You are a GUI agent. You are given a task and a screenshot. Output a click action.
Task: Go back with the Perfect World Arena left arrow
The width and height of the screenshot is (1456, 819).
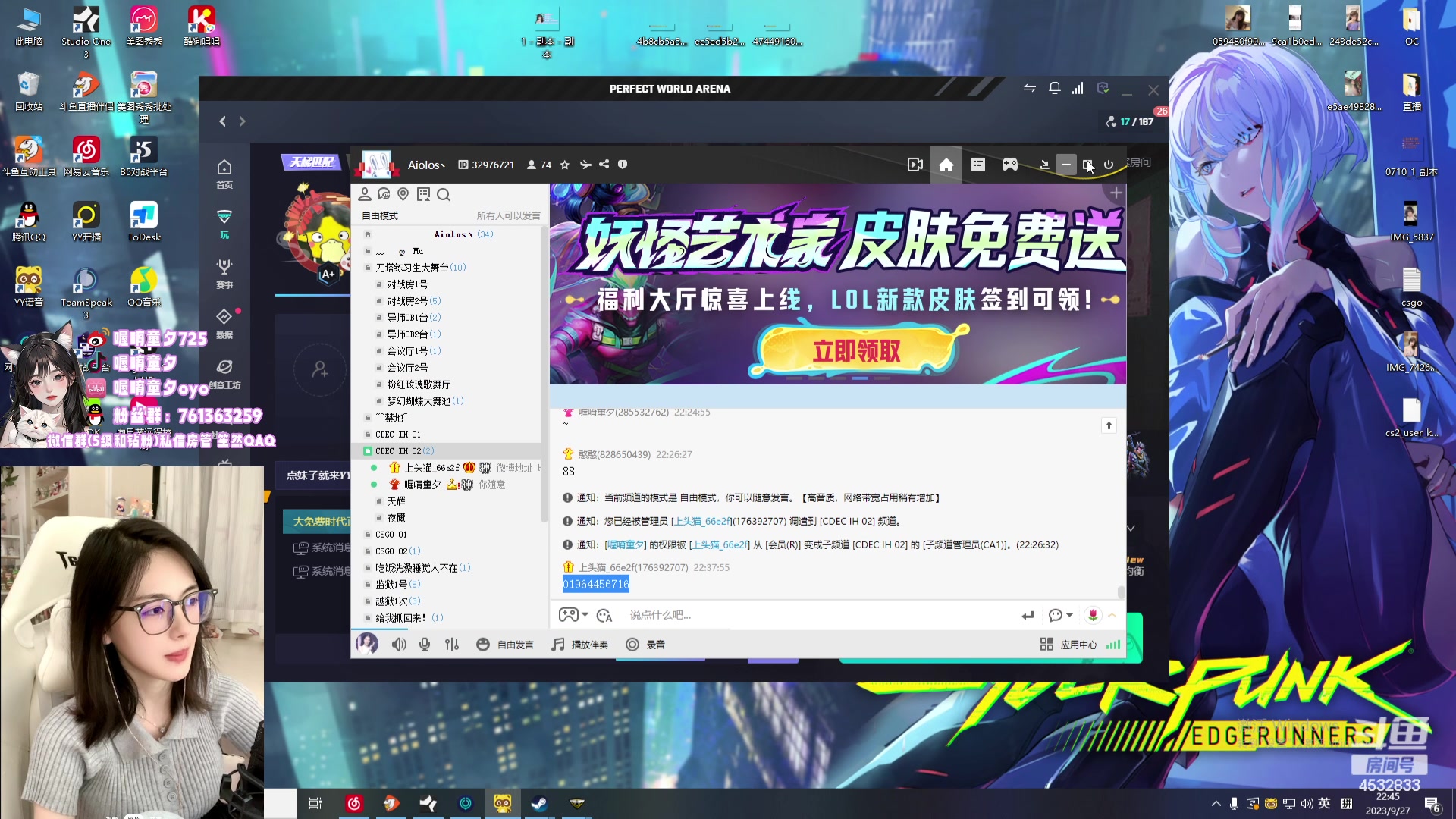coord(222,121)
